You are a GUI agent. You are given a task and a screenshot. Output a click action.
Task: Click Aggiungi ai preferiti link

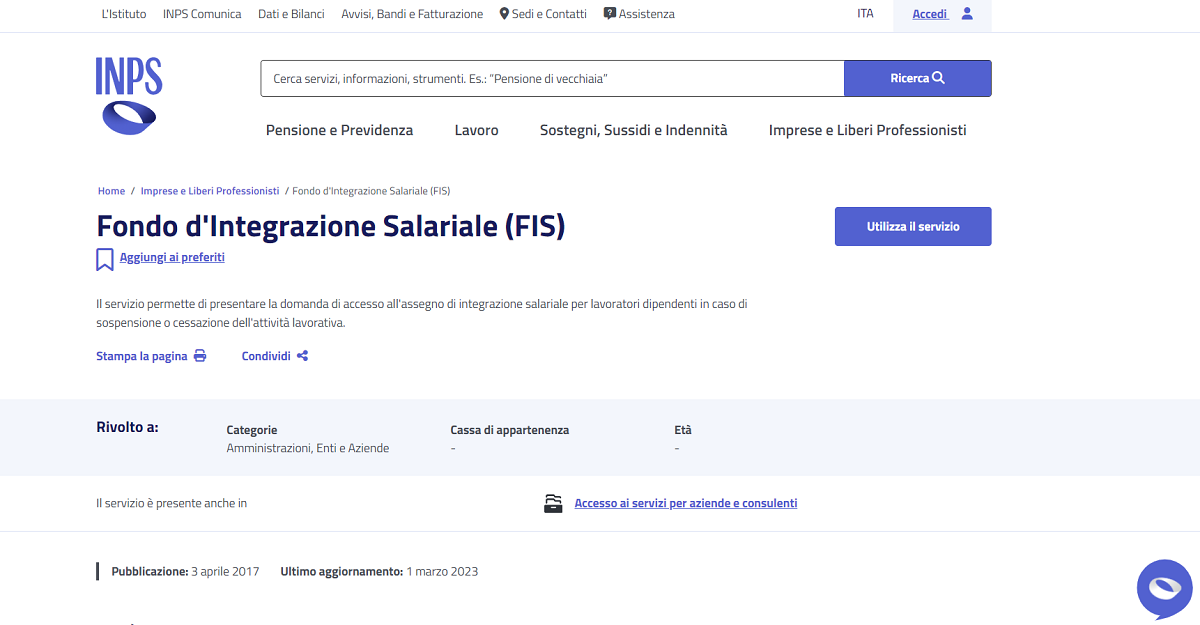(x=172, y=257)
